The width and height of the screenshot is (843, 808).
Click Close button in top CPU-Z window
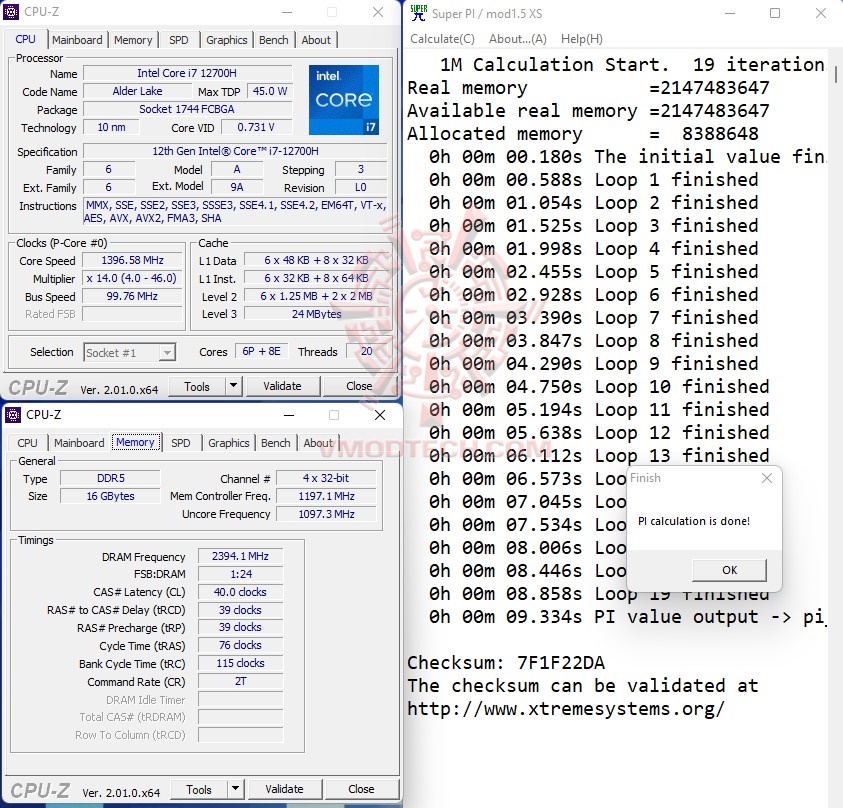tap(359, 386)
